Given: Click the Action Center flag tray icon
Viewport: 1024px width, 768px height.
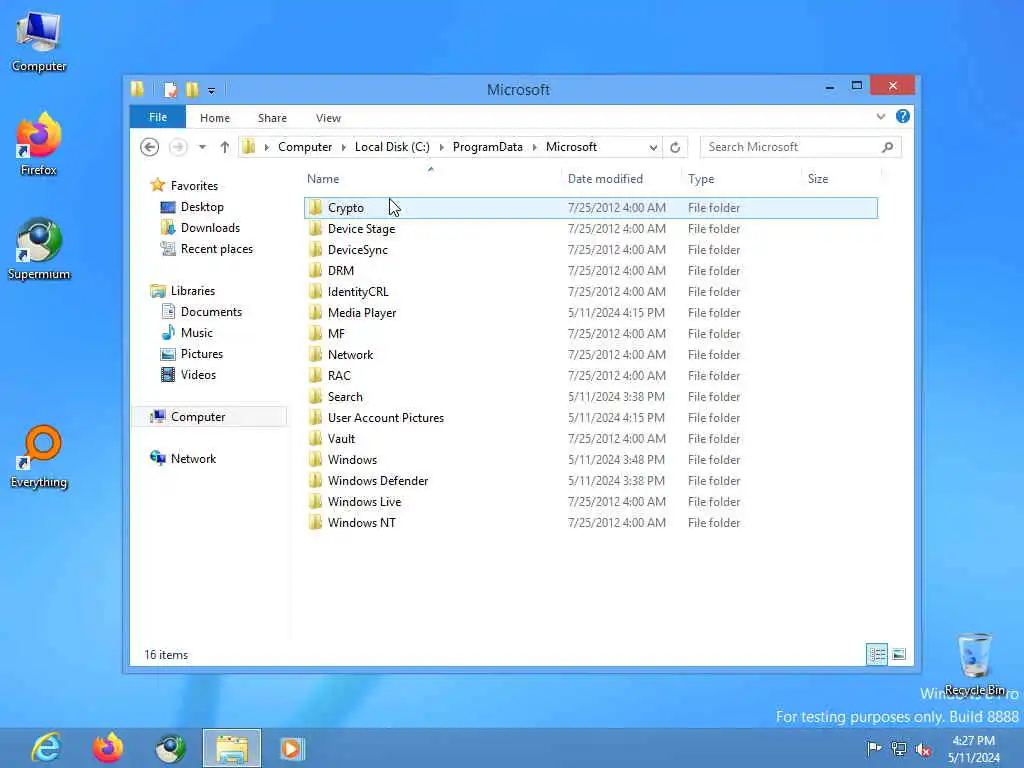Looking at the screenshot, I should click(873, 748).
